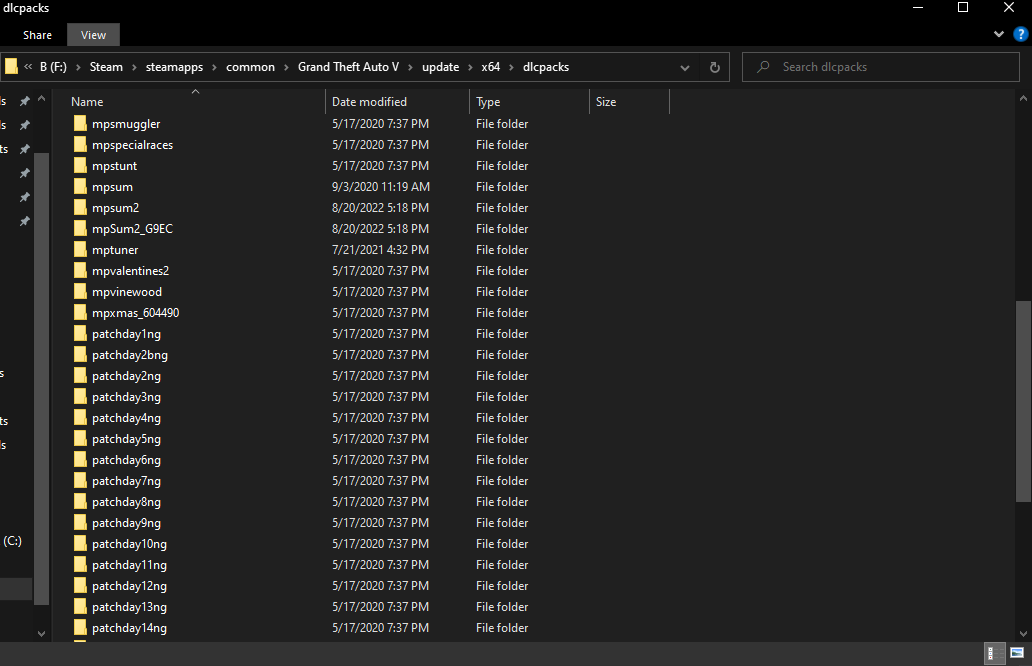Navigate to Steam in breadcrumb path
Screen dimensions: 1032x666
106,67
